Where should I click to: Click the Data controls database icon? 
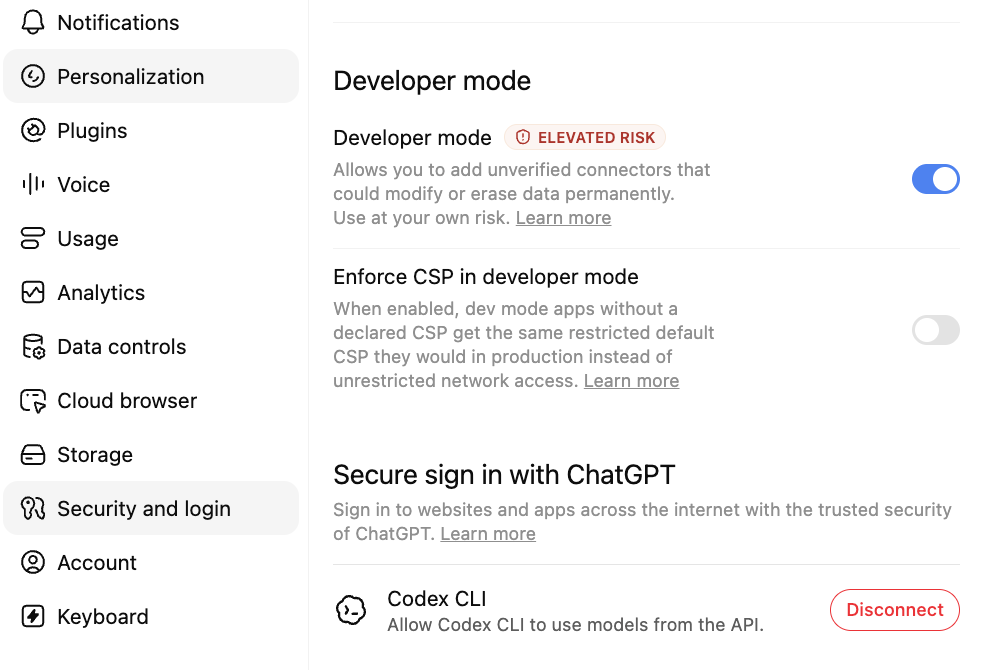(x=33, y=347)
